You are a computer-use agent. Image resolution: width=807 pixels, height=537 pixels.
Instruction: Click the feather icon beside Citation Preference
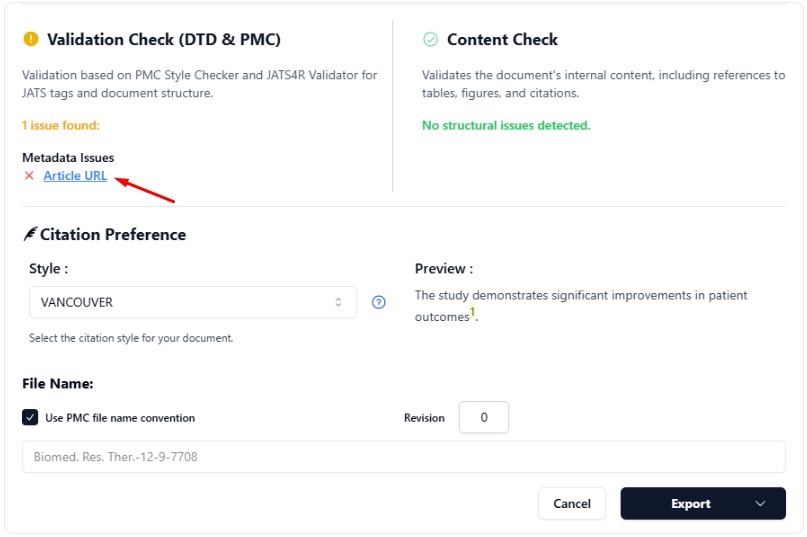point(29,235)
